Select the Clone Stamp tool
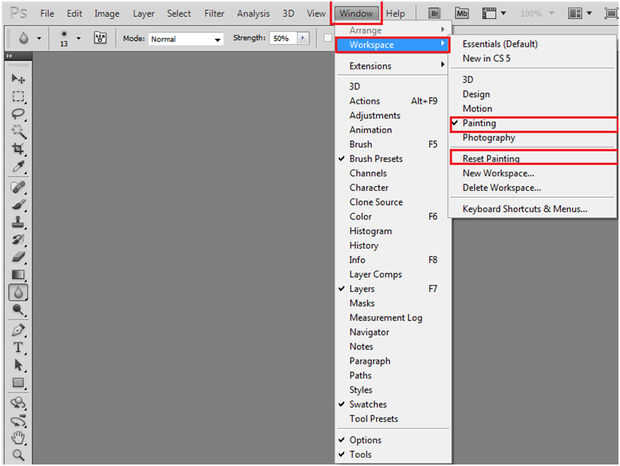This screenshot has height=466, width=620. click(18, 222)
